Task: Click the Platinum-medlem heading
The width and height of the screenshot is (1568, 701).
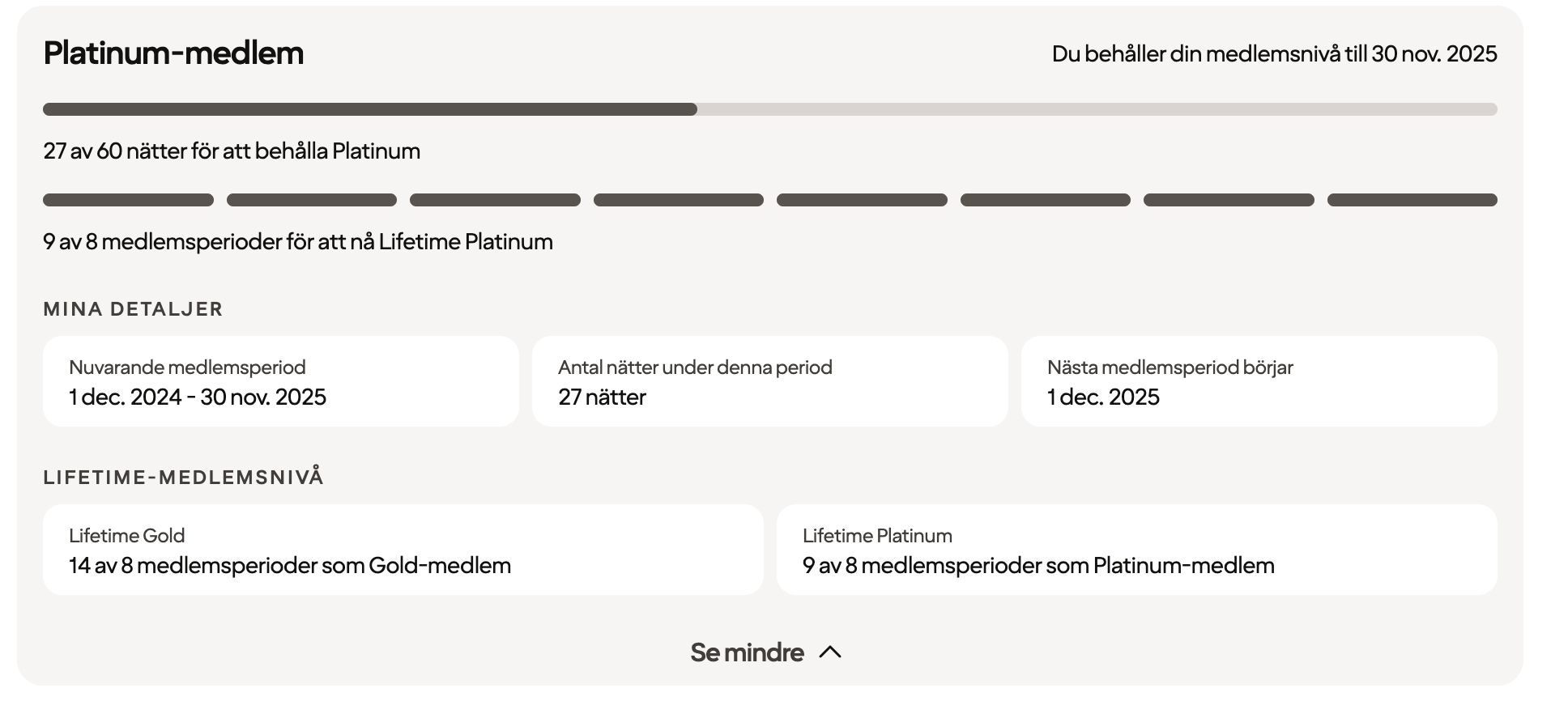Action: tap(173, 53)
